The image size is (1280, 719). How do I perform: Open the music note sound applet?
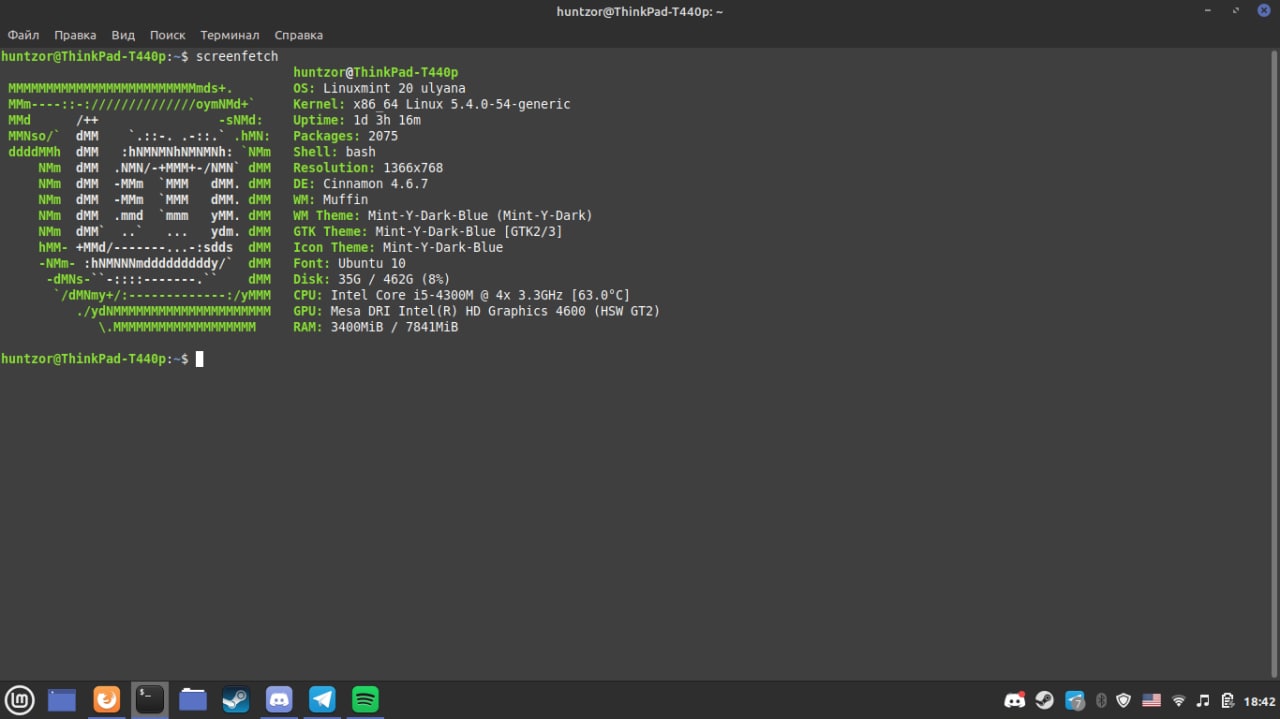(1203, 700)
